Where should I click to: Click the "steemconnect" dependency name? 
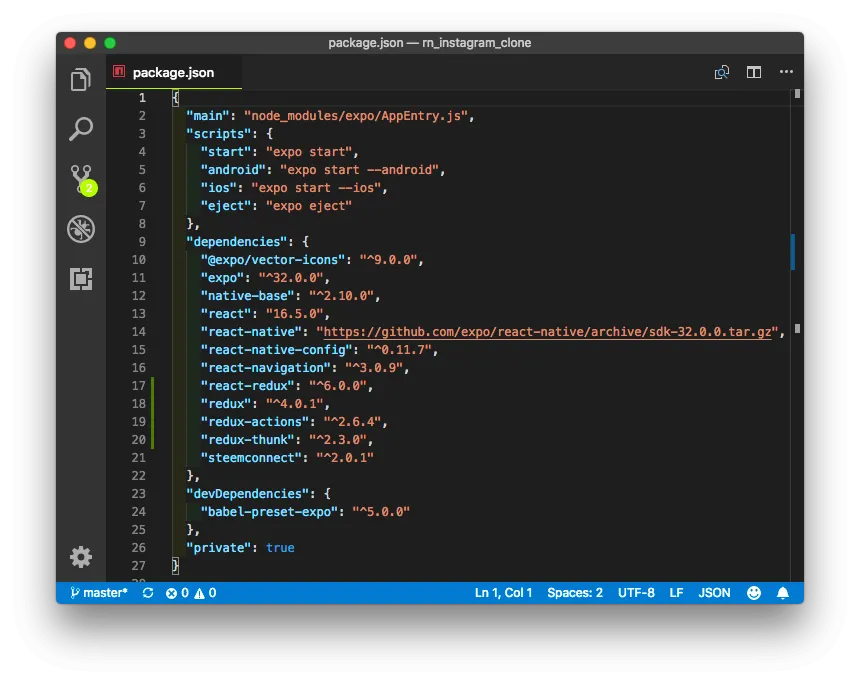(251, 458)
